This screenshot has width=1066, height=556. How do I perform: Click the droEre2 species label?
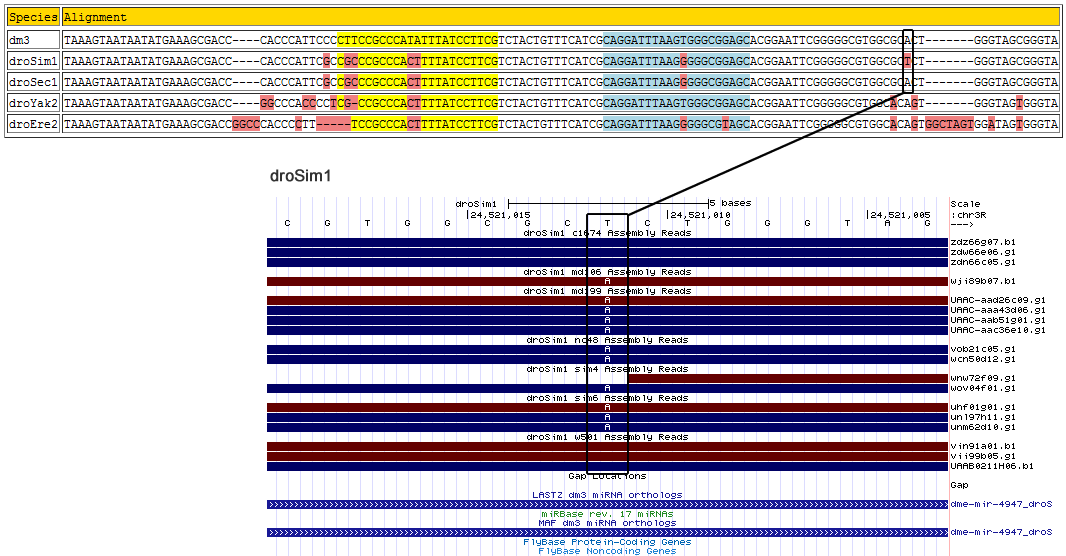click(x=30, y=124)
